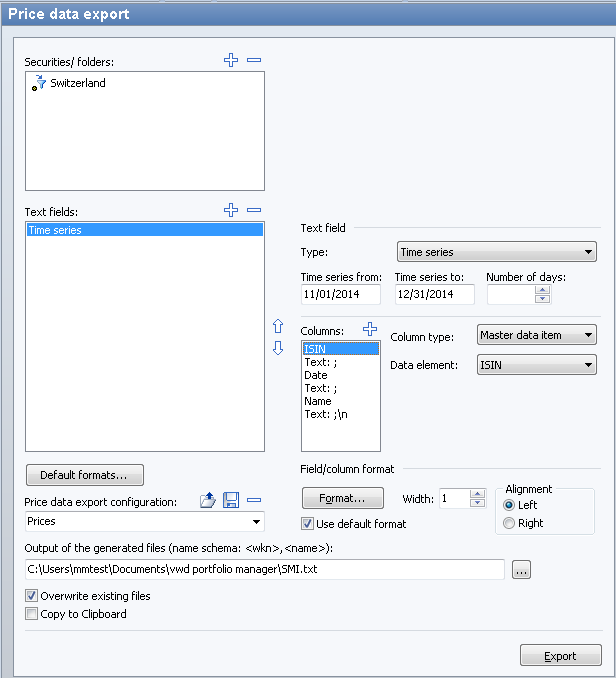This screenshot has width=616, height=678.
Task: Remove security using the minus icon
Action: [x=254, y=61]
